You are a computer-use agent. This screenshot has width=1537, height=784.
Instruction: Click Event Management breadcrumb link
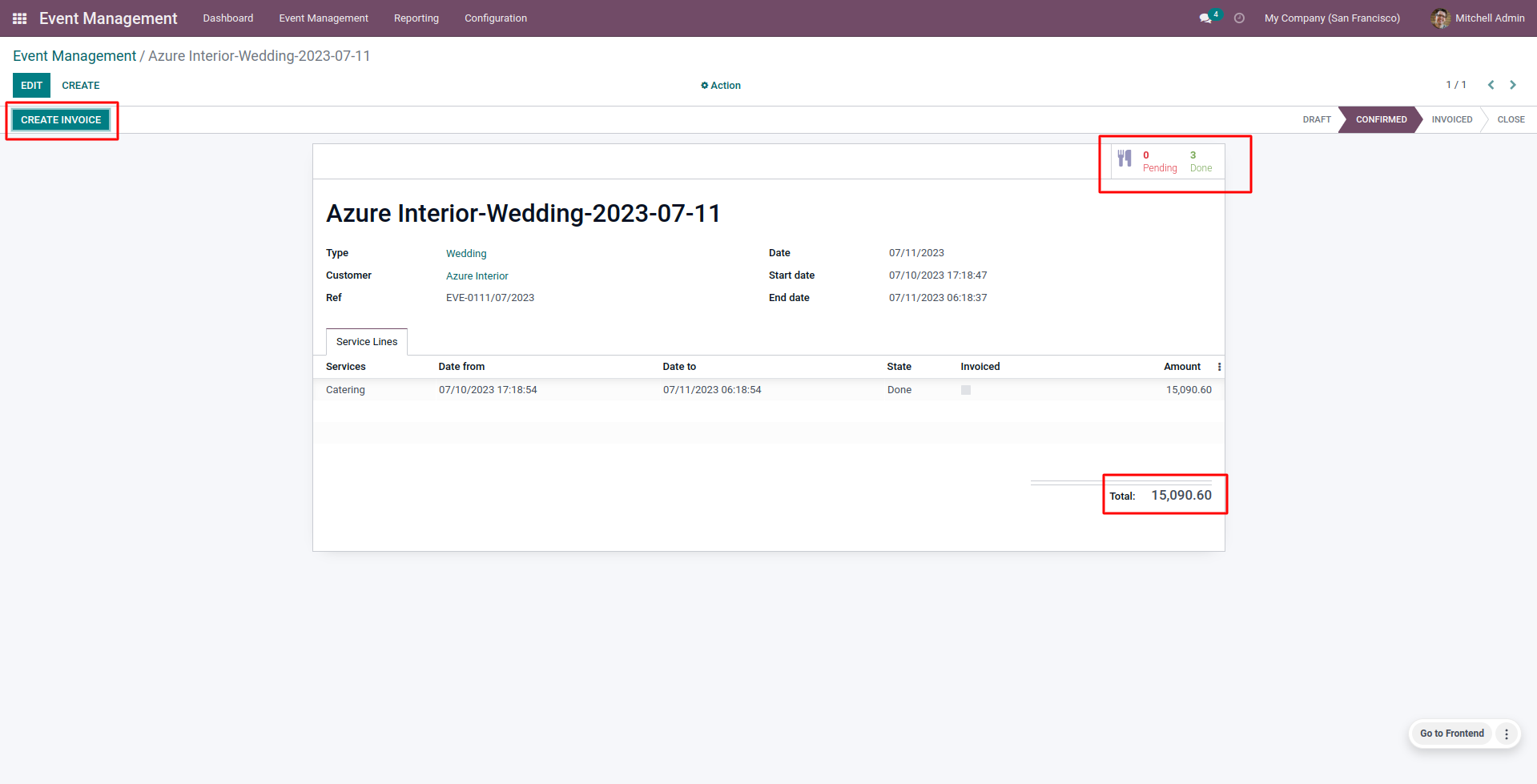coord(74,56)
